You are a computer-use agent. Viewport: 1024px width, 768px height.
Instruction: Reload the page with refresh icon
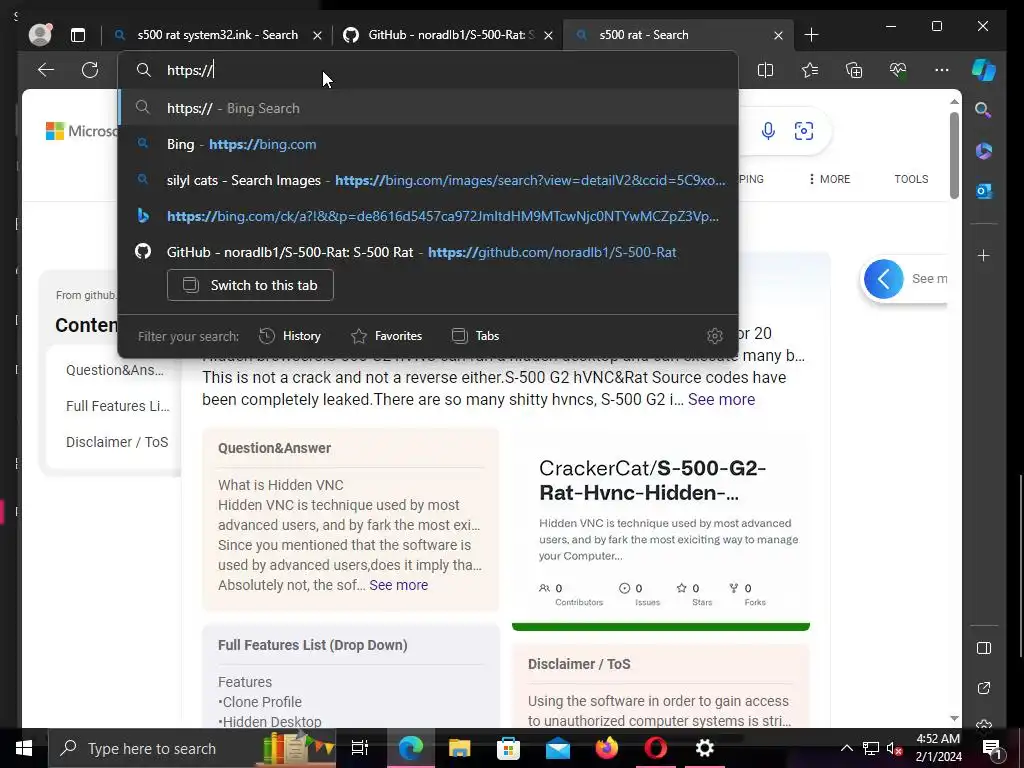pos(89,70)
